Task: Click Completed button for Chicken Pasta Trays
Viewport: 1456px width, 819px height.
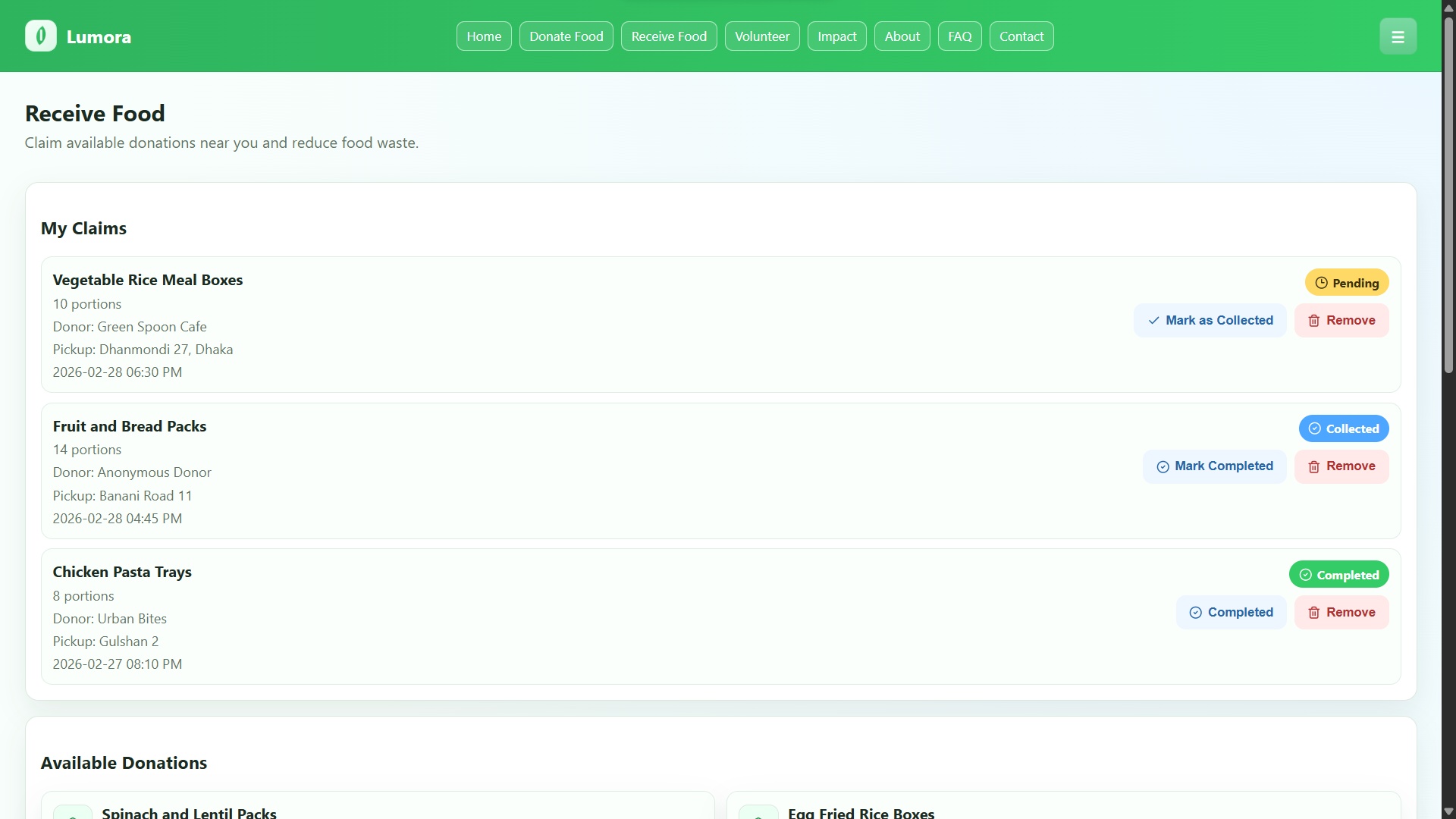Action: (1231, 613)
